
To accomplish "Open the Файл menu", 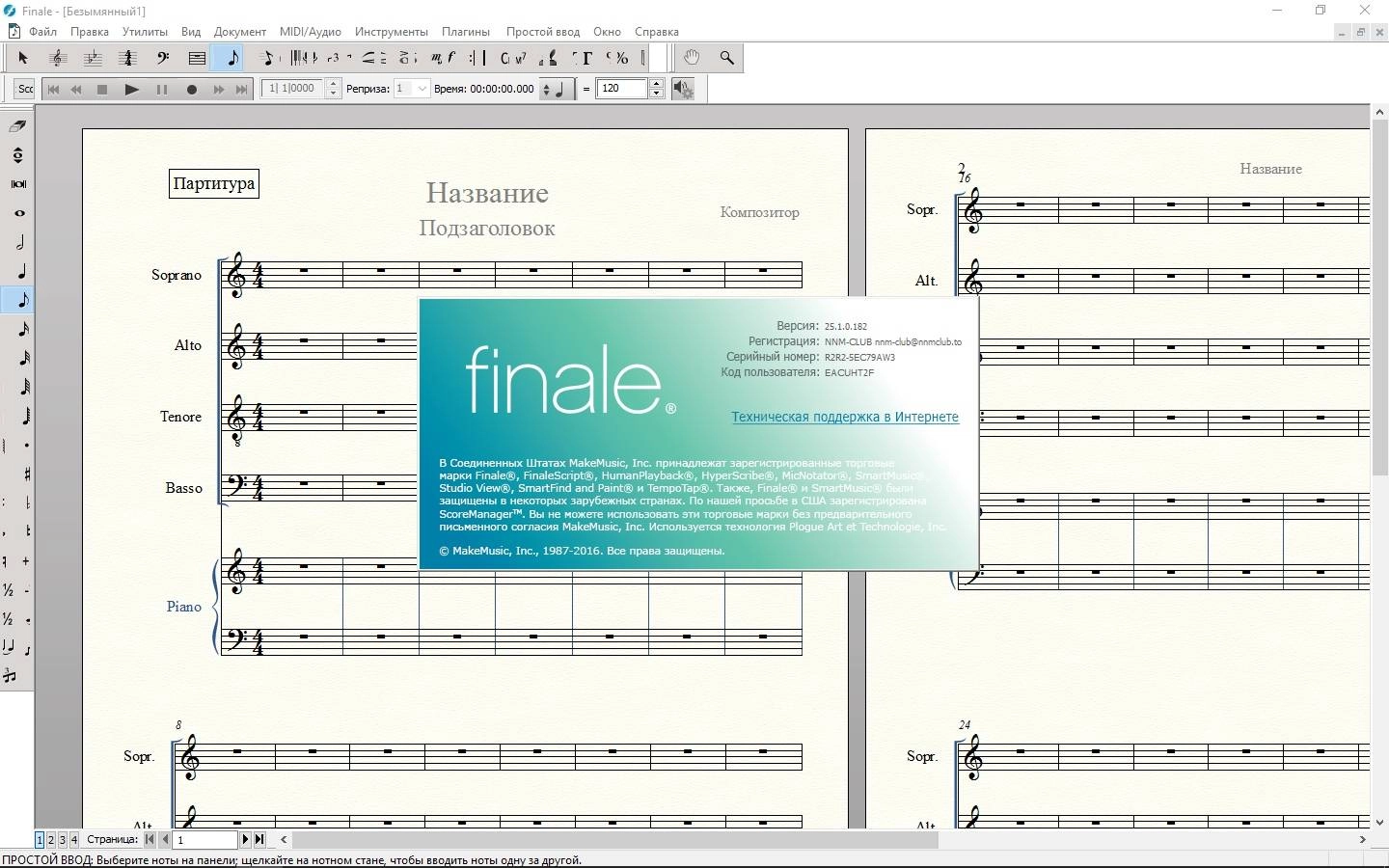I will pos(42,32).
